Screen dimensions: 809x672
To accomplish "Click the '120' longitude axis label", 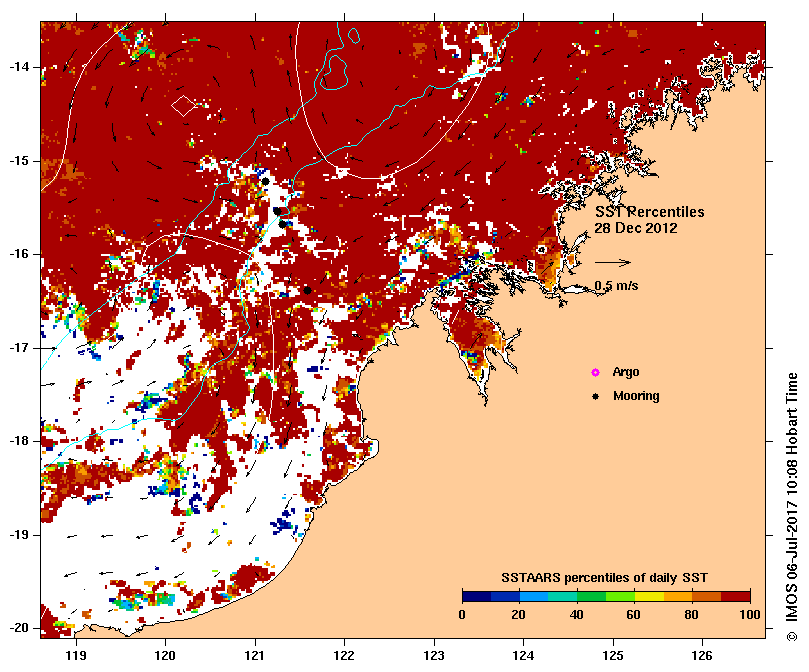I will pyautogui.click(x=165, y=655).
